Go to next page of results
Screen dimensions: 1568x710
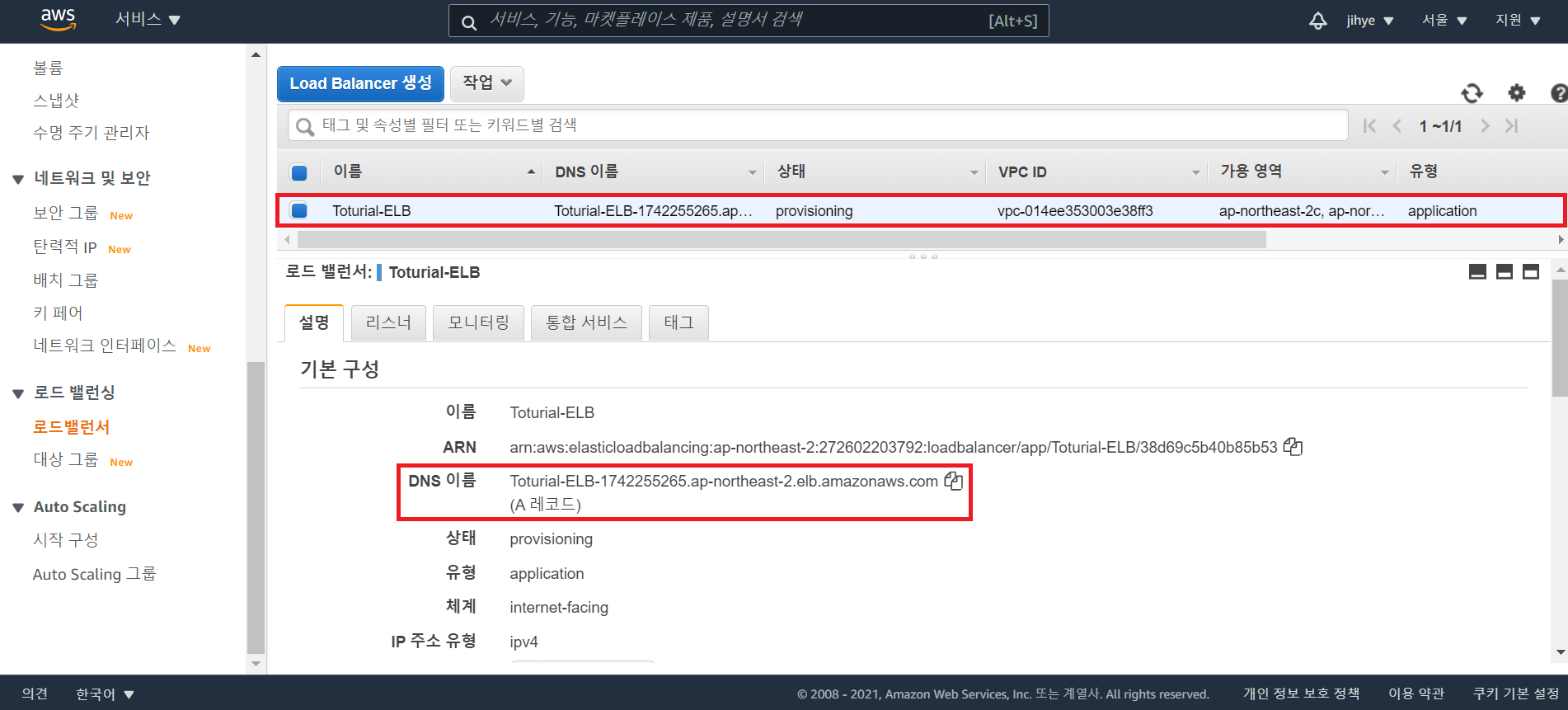click(1485, 126)
